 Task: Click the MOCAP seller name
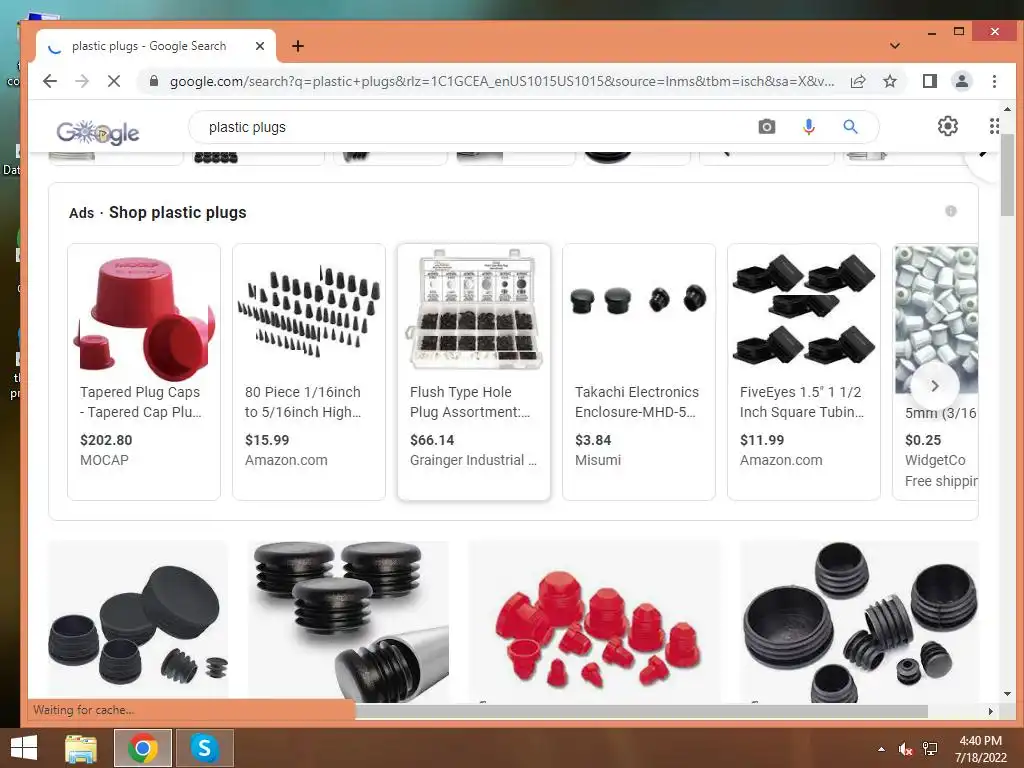(104, 460)
